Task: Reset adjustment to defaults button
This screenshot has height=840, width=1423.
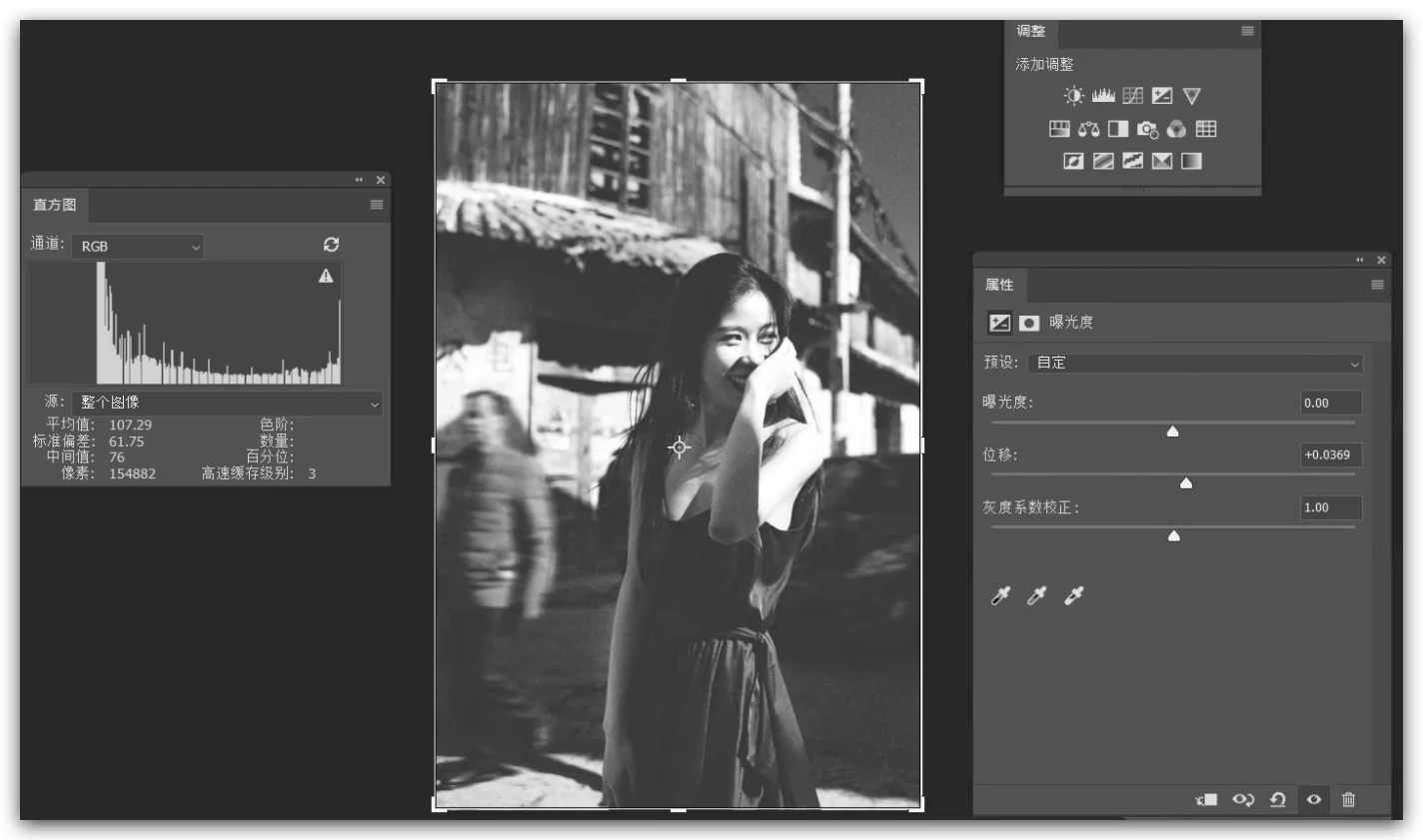Action: coord(1277,799)
